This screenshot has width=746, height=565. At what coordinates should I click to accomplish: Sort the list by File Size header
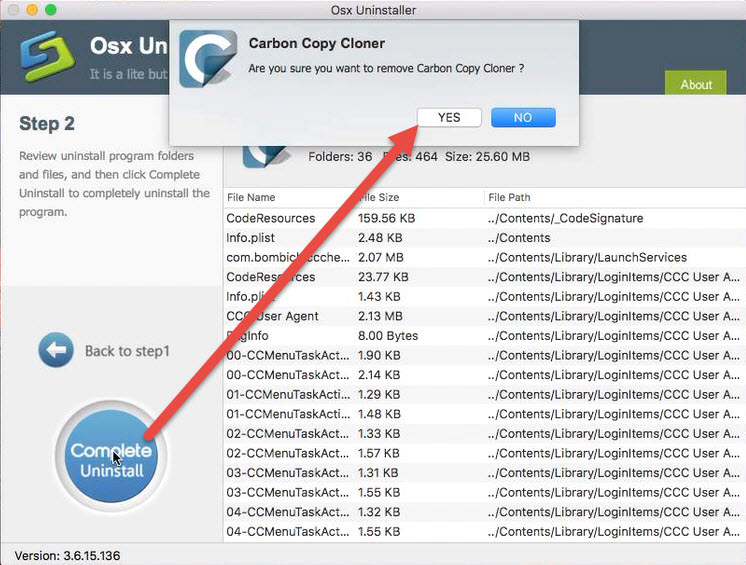381,197
